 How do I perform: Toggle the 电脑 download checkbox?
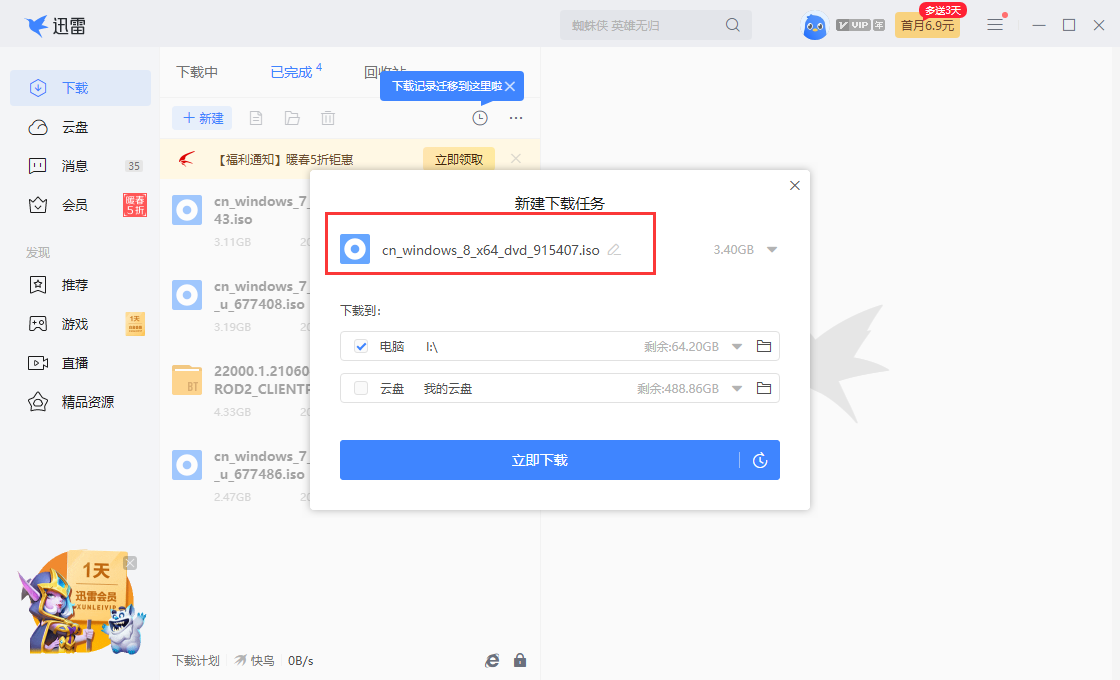361,346
